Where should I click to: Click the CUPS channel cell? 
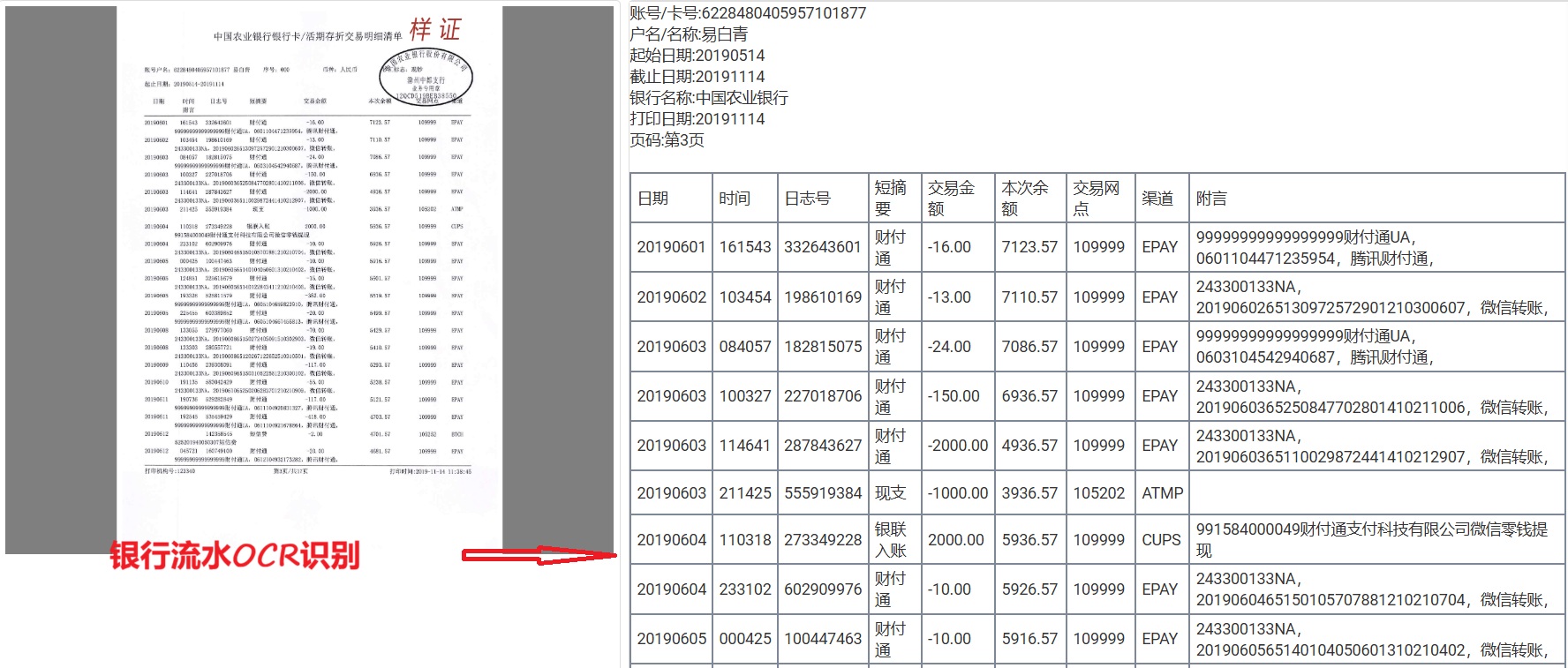pyautogui.click(x=1162, y=540)
